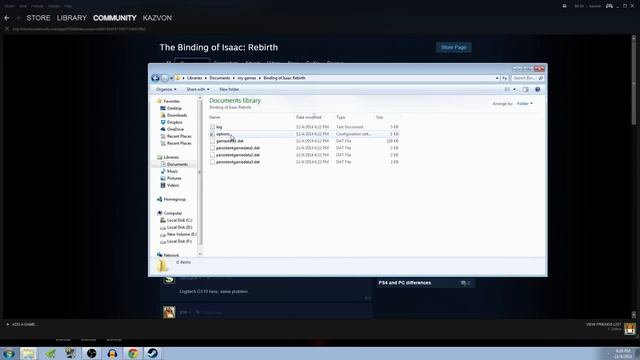Click the Steam back arrow
Screen dimensions: 640x360
[x=7, y=18]
